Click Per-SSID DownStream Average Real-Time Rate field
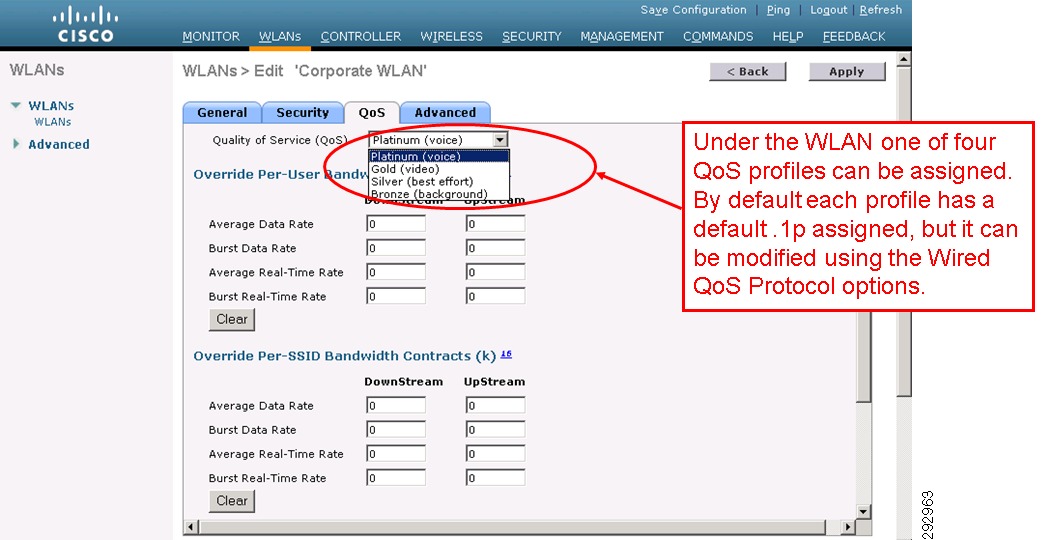Image resolution: width=1041 pixels, height=540 pixels. tap(396, 453)
